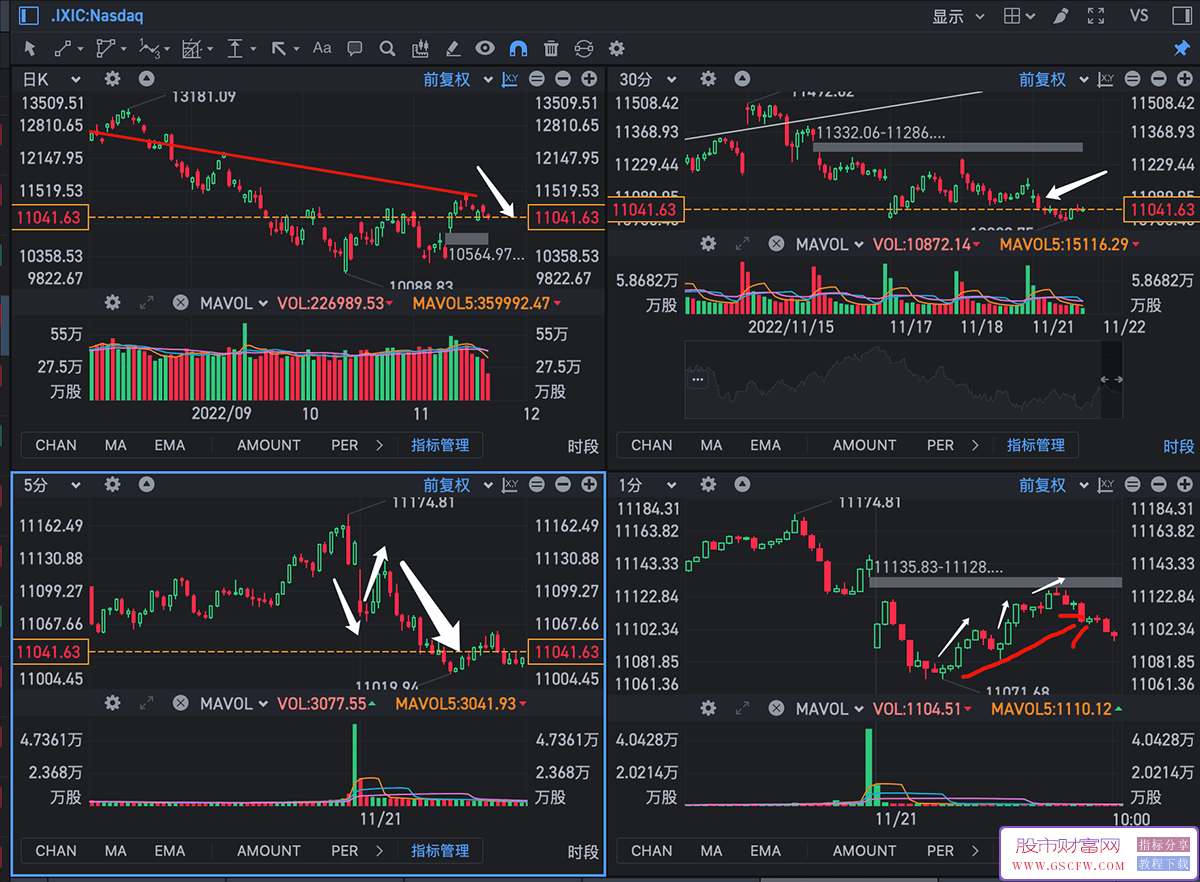Toggle XY axis mode in 1分 chart
Screen dimensions: 1200x882
[1106, 485]
